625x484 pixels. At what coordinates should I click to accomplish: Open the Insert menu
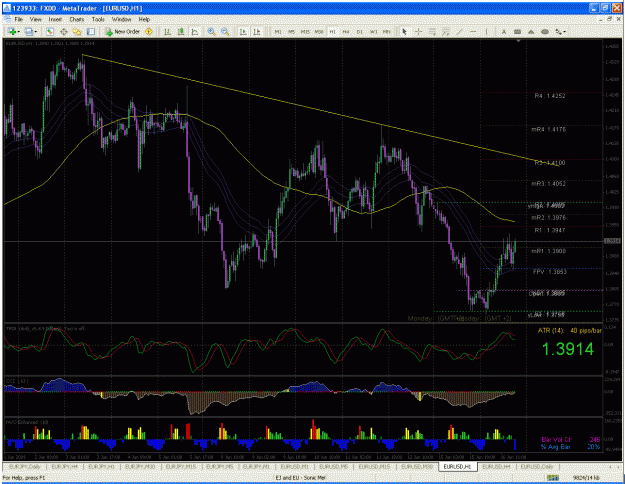click(x=55, y=19)
